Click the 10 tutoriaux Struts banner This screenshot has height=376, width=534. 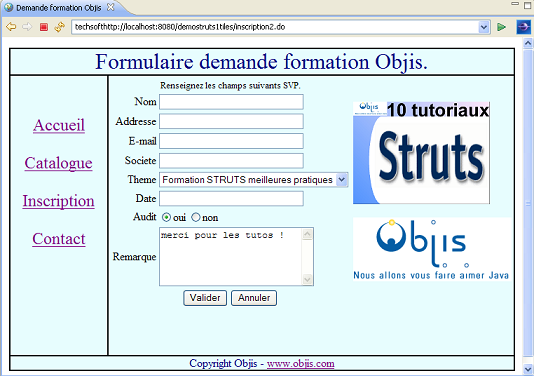pyautogui.click(x=421, y=153)
